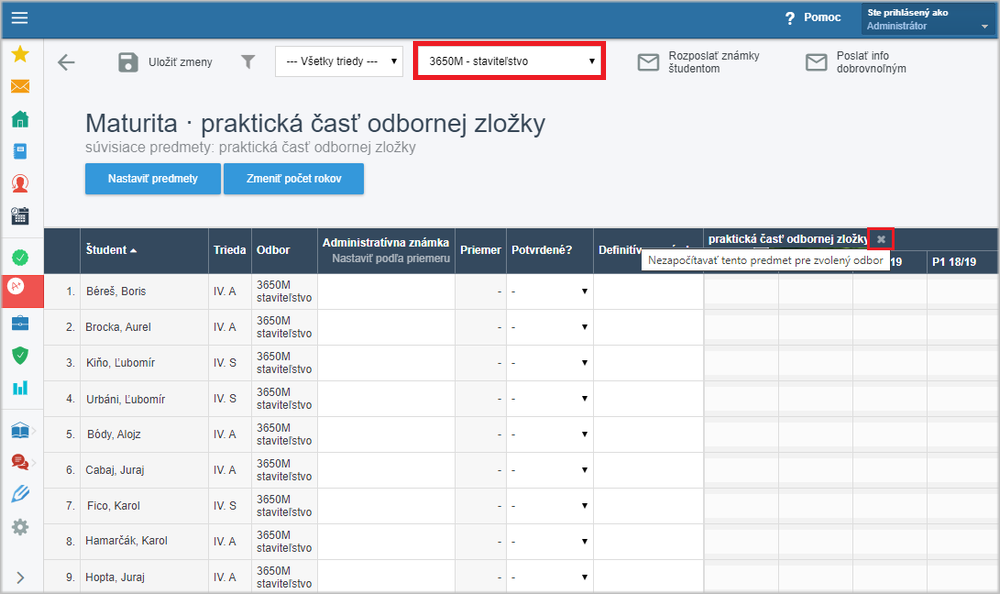Click the back arrow icon

coord(66,62)
